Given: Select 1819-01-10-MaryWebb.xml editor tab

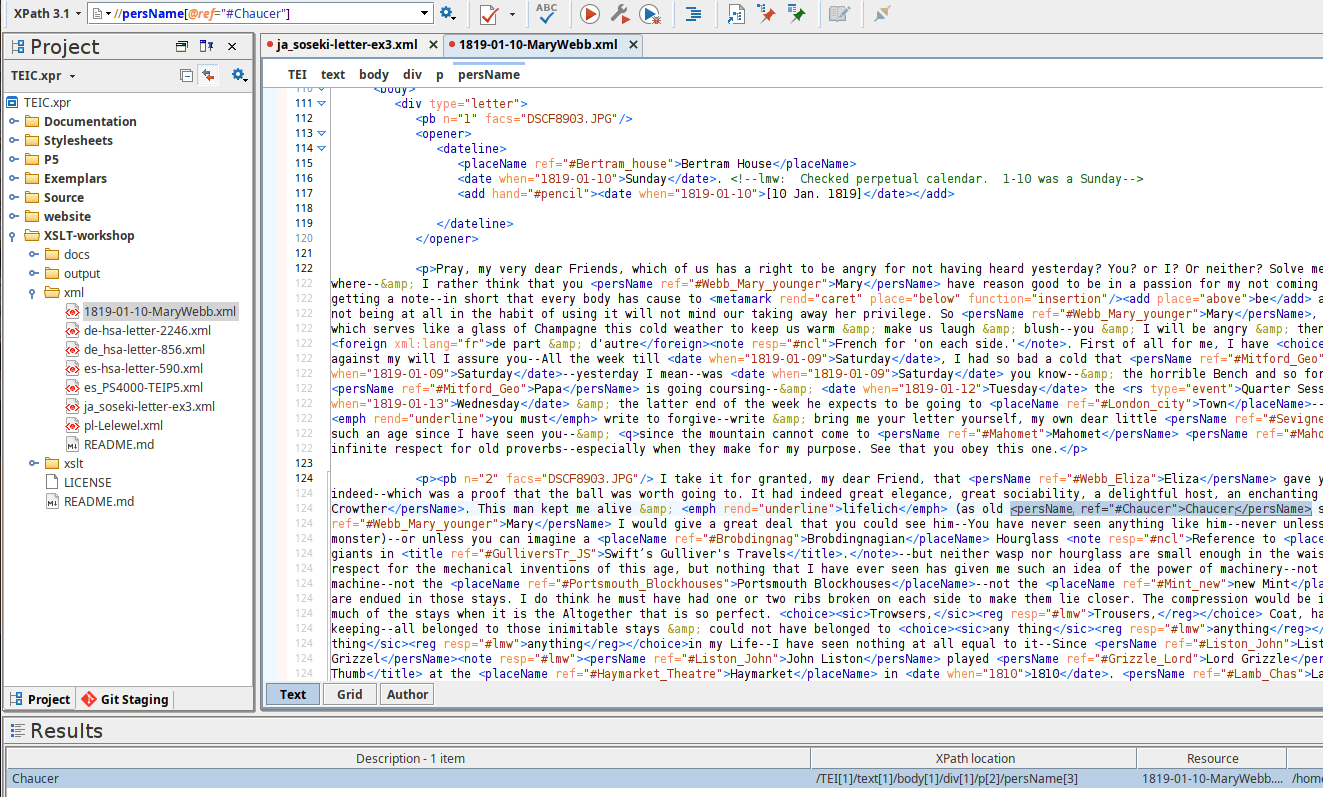Looking at the screenshot, I should (538, 45).
